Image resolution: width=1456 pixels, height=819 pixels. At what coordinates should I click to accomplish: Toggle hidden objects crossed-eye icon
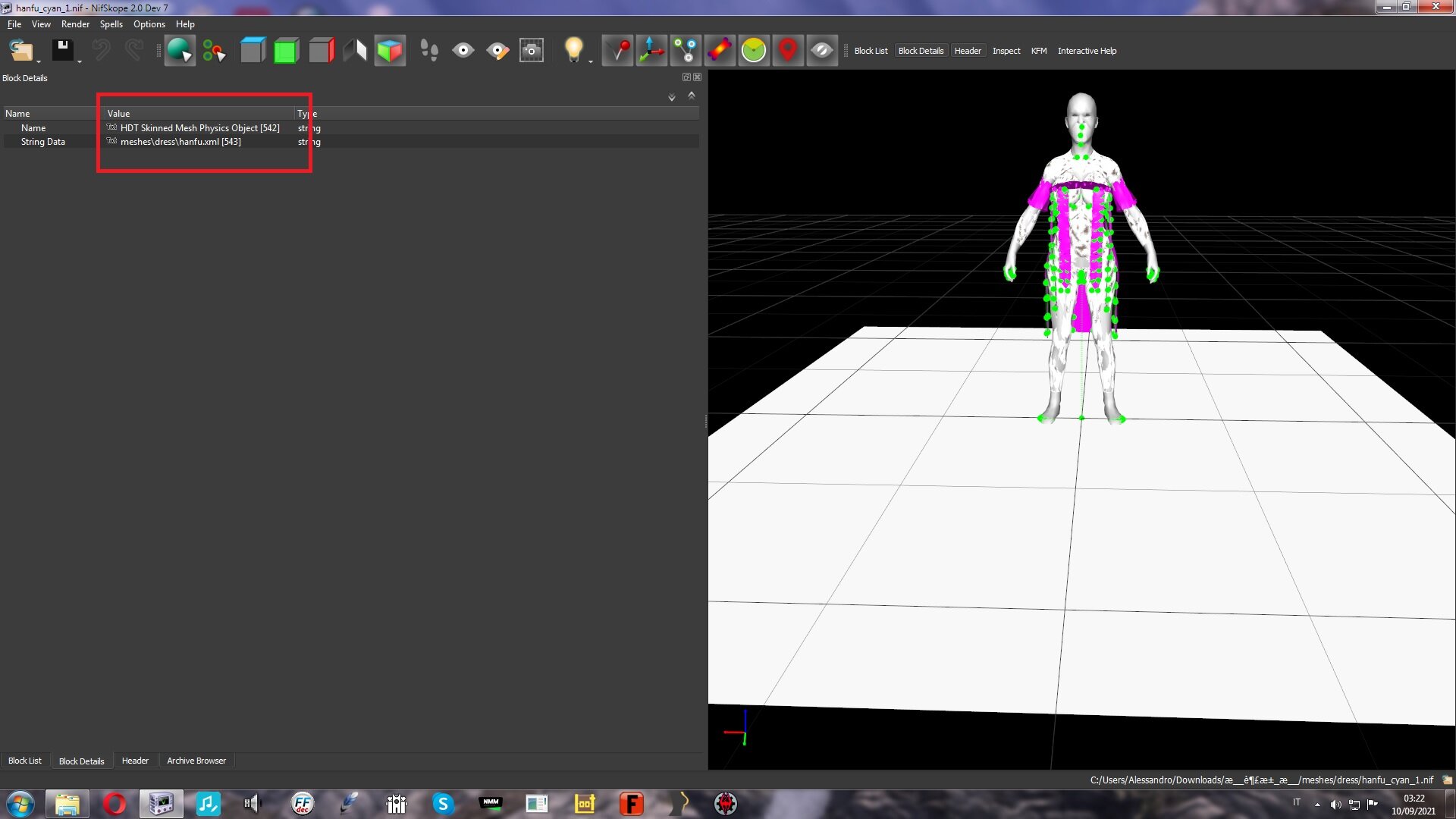point(822,51)
